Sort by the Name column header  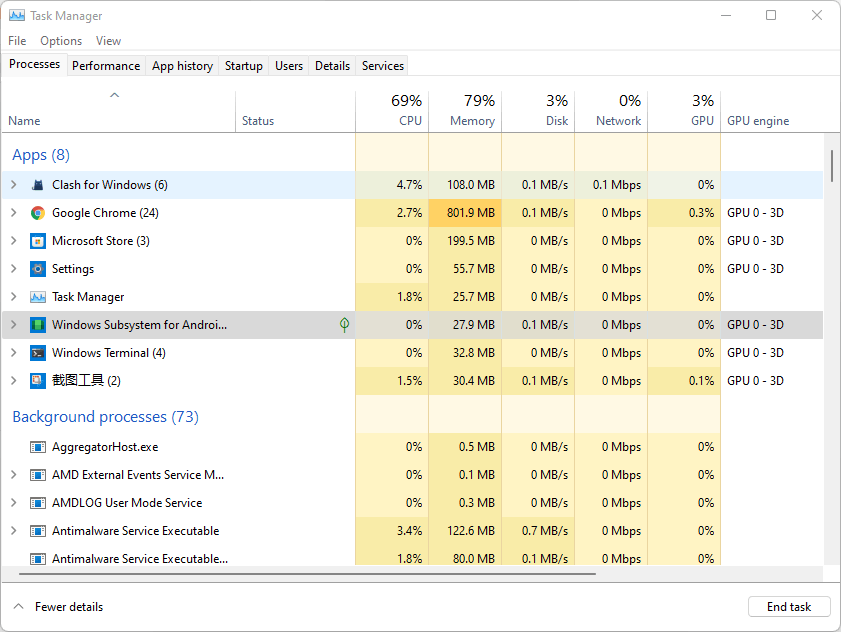[x=118, y=112]
